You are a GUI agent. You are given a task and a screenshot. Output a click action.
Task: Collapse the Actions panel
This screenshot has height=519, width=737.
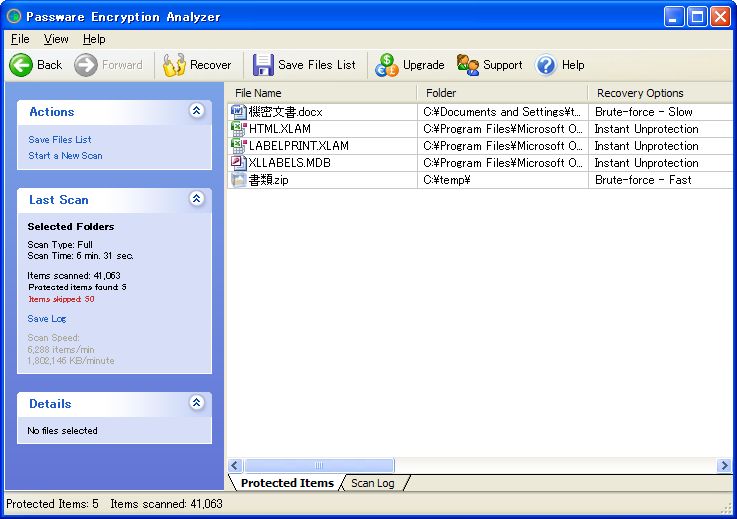[196, 110]
